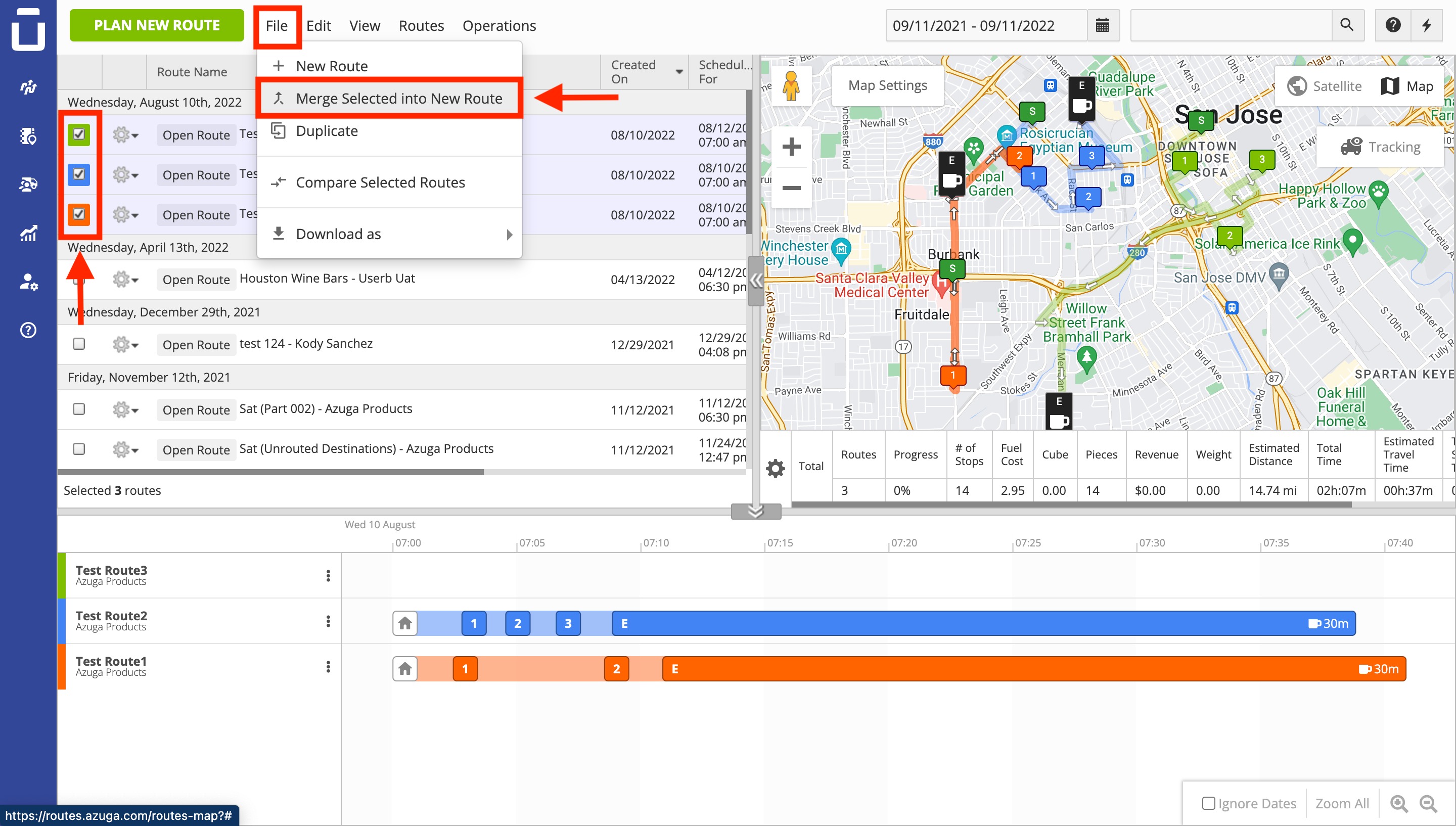The width and height of the screenshot is (1456, 826).
Task: Click the date range input field
Action: pos(987,25)
